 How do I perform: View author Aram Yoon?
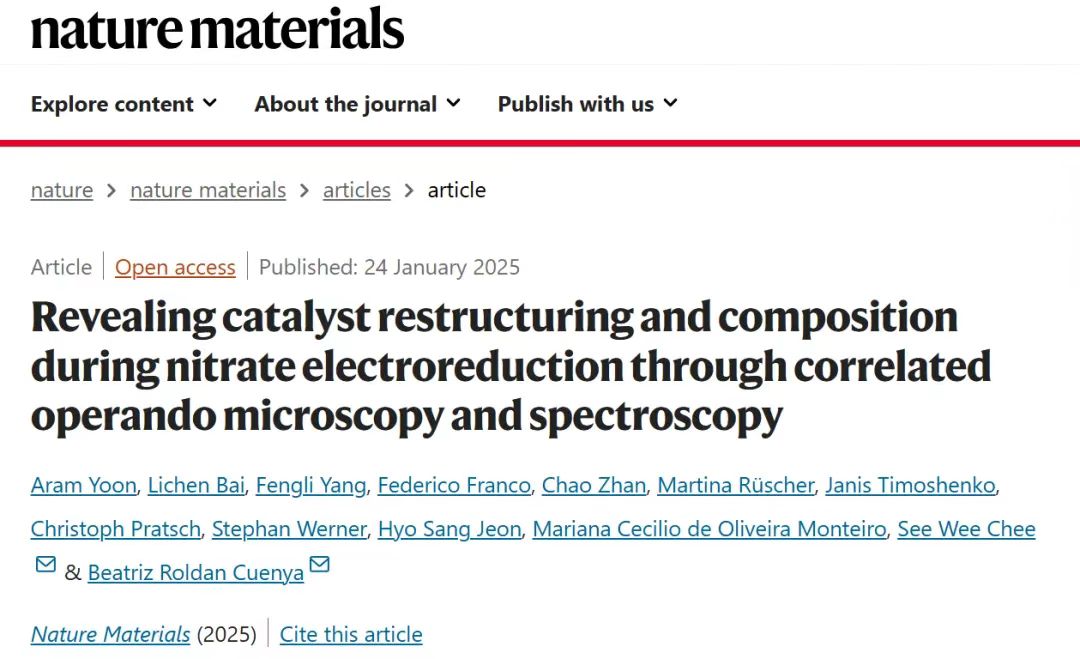[83, 485]
